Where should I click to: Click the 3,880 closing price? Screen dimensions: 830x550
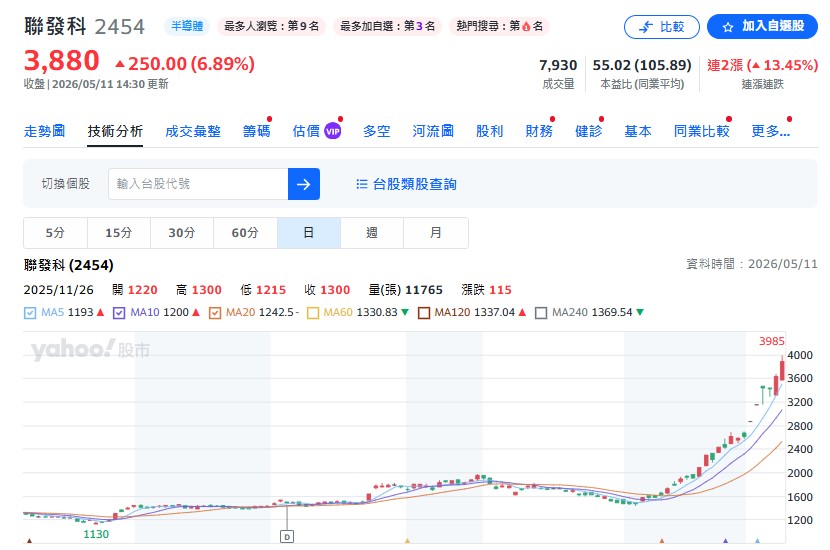tap(61, 60)
